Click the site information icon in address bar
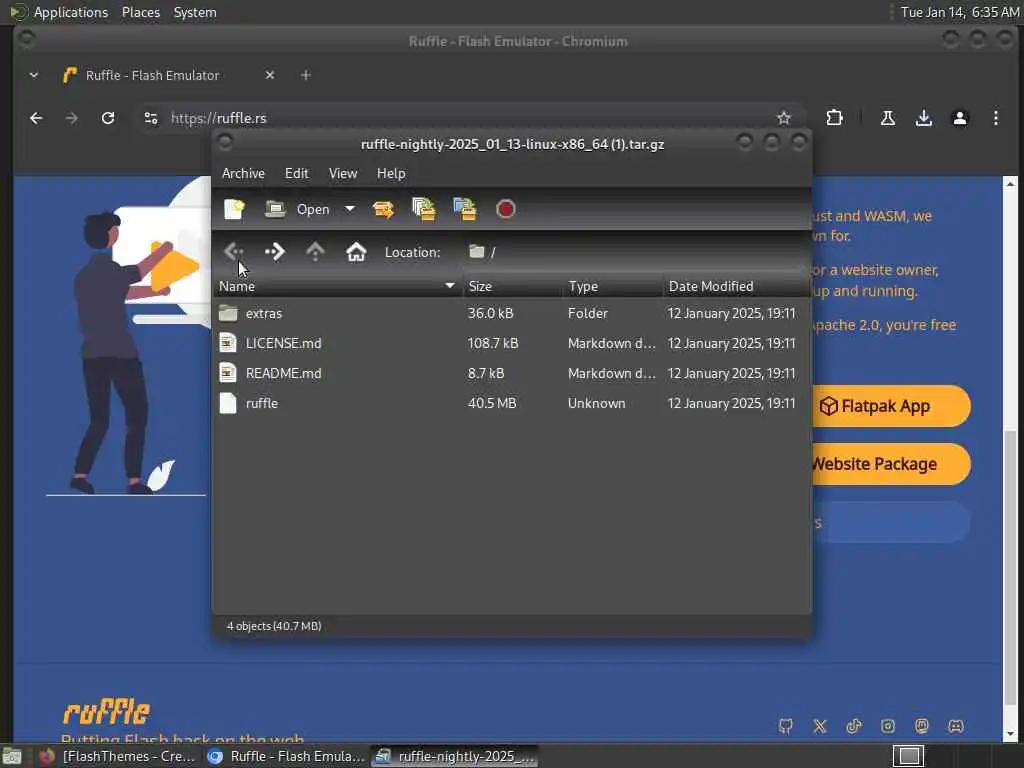 pos(151,118)
